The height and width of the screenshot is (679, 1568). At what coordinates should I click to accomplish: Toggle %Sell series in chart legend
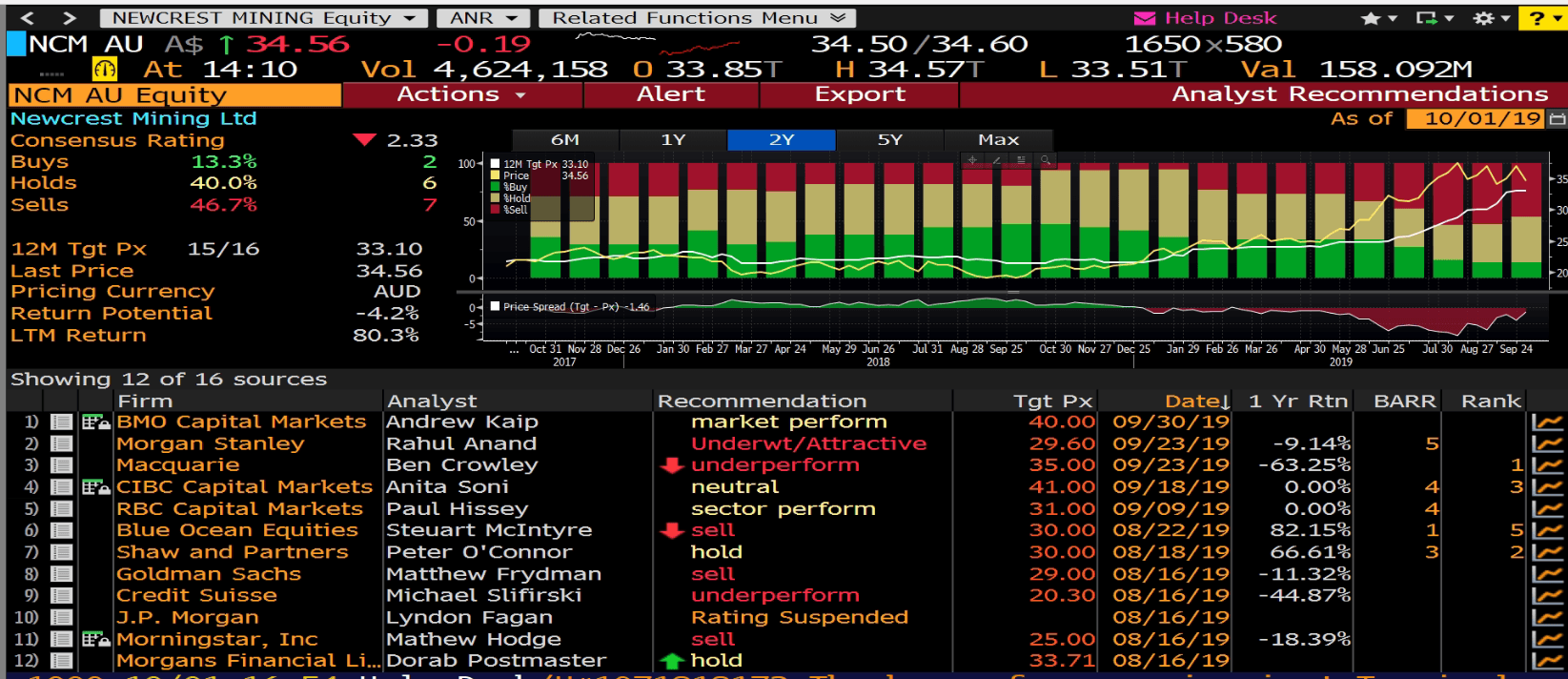point(495,210)
